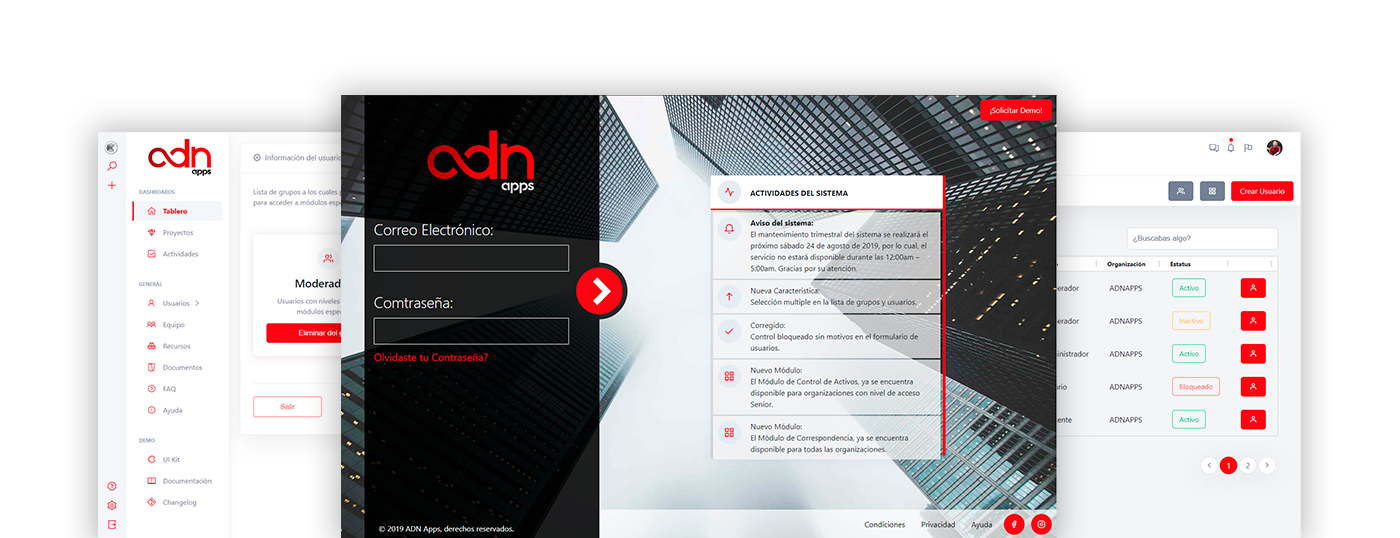Open the Olvidaste tu Contraseña link

(431, 357)
